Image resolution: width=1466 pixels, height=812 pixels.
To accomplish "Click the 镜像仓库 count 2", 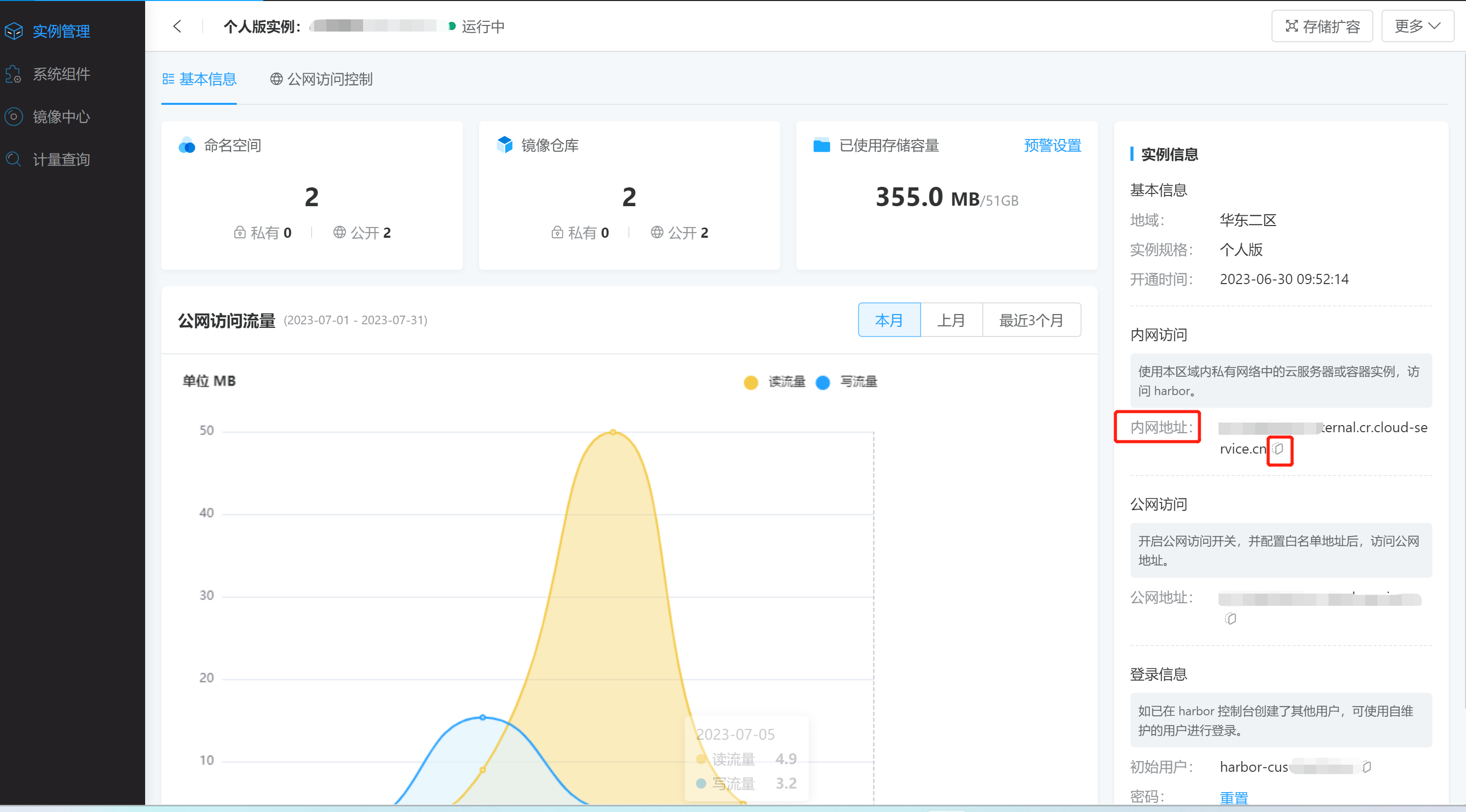I will pos(629,198).
